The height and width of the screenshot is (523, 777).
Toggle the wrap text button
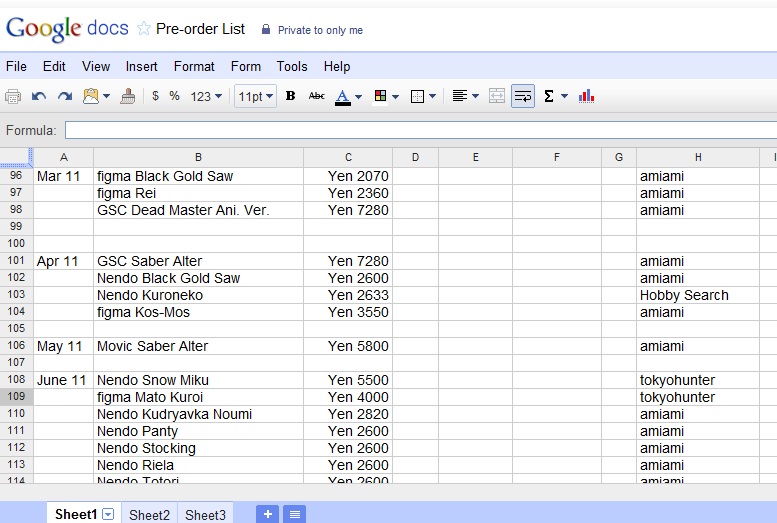coord(523,96)
